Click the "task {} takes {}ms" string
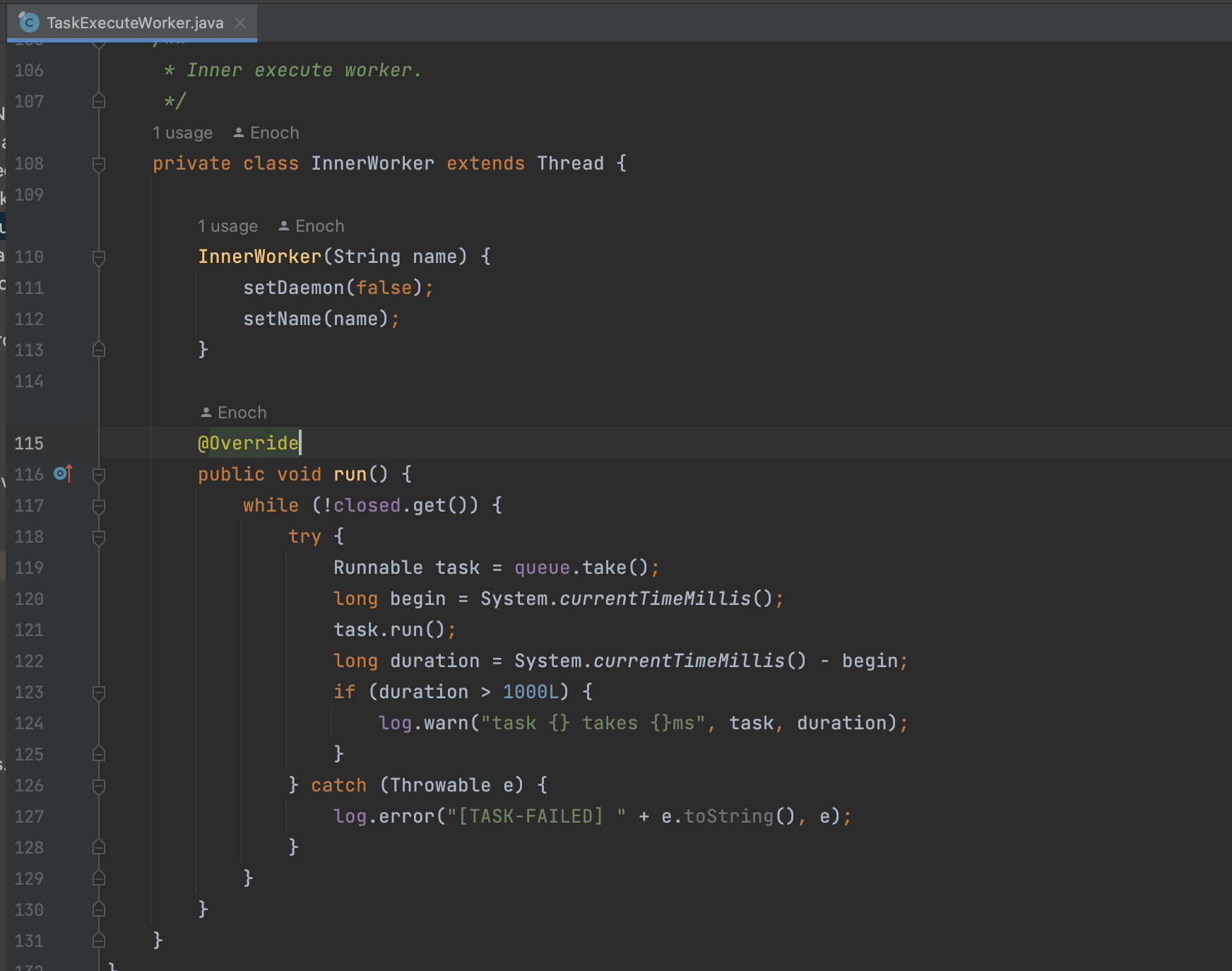Screen dimensions: 1232x971 tap(593, 723)
